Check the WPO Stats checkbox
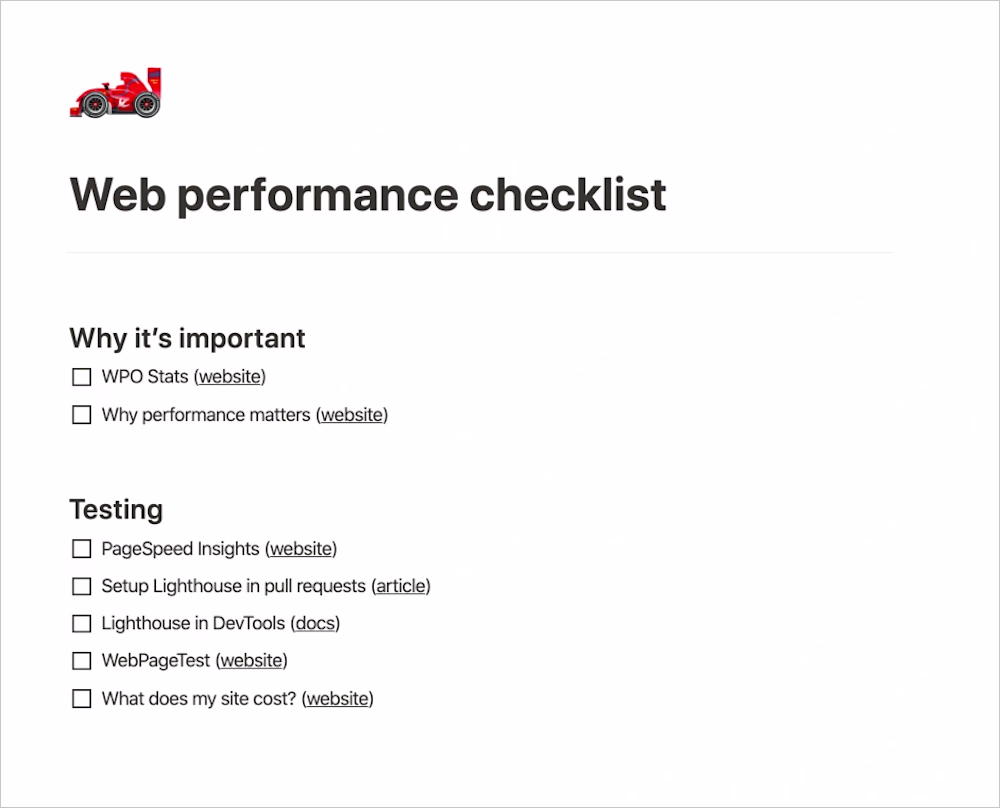This screenshot has height=808, width=1000. 82,377
